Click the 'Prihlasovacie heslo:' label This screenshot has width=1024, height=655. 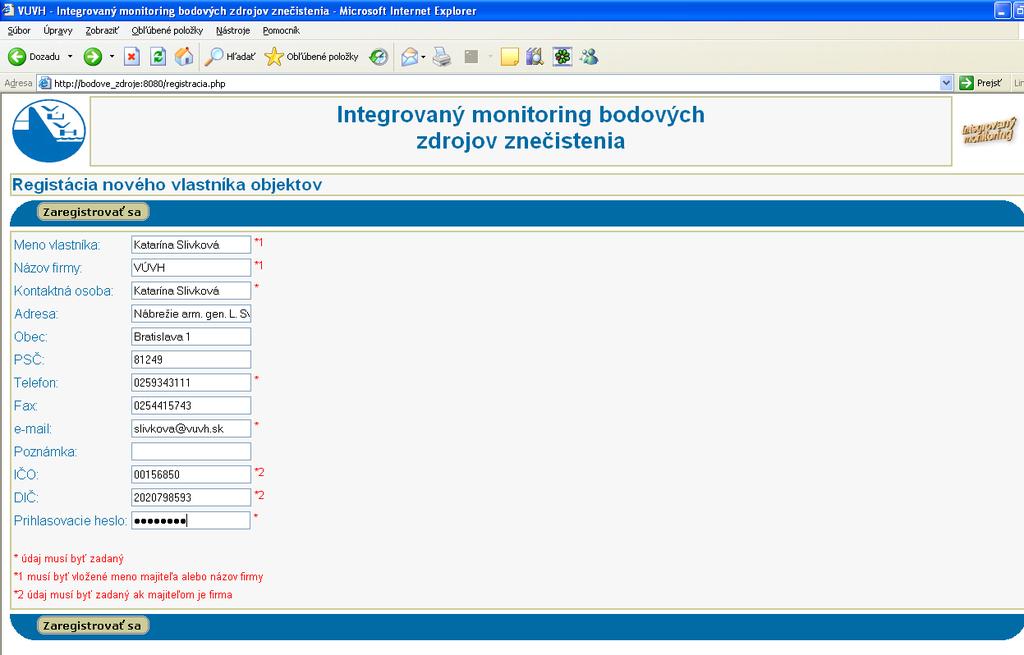coord(71,521)
